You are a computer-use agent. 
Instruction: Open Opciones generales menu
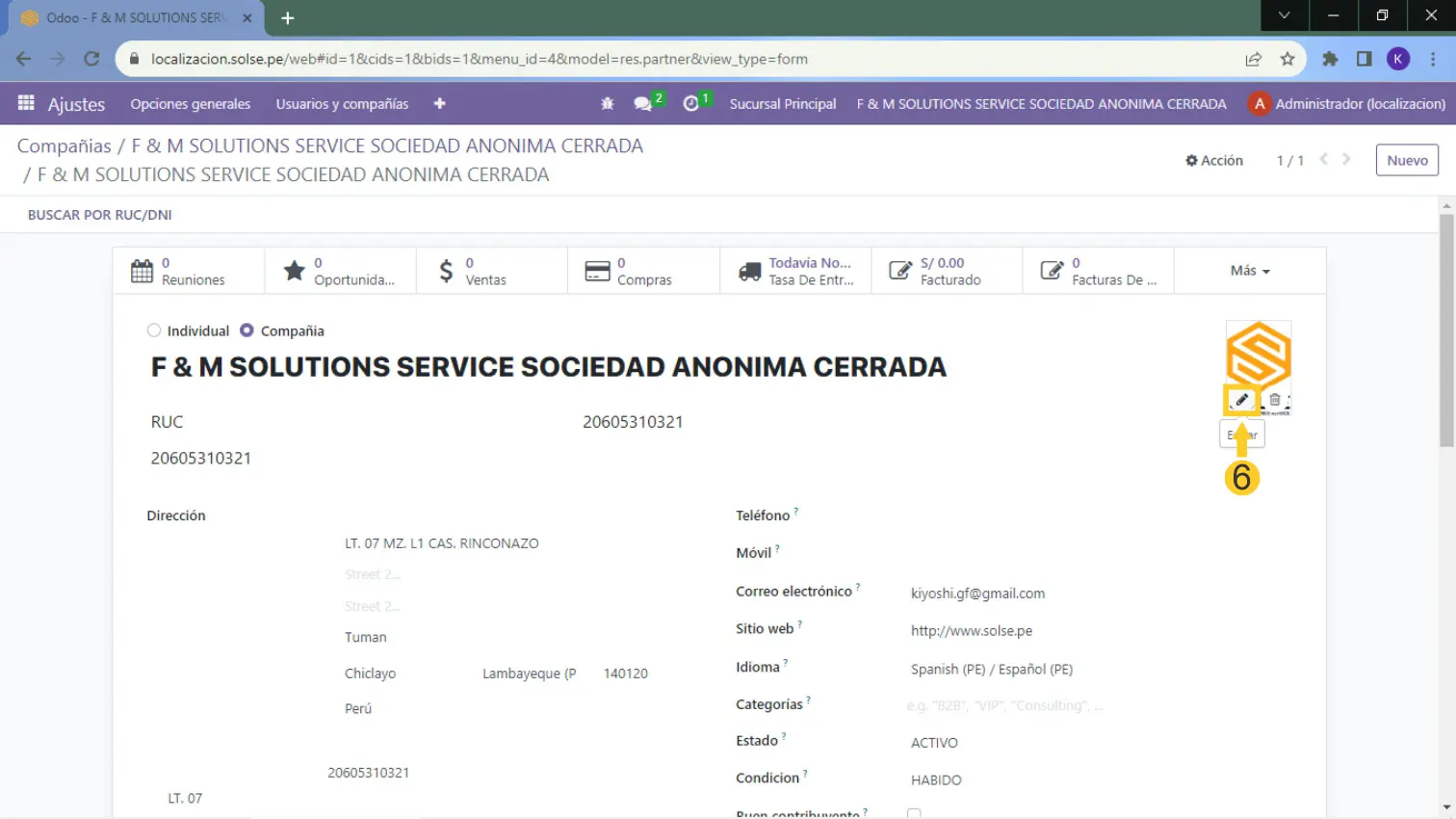[191, 103]
